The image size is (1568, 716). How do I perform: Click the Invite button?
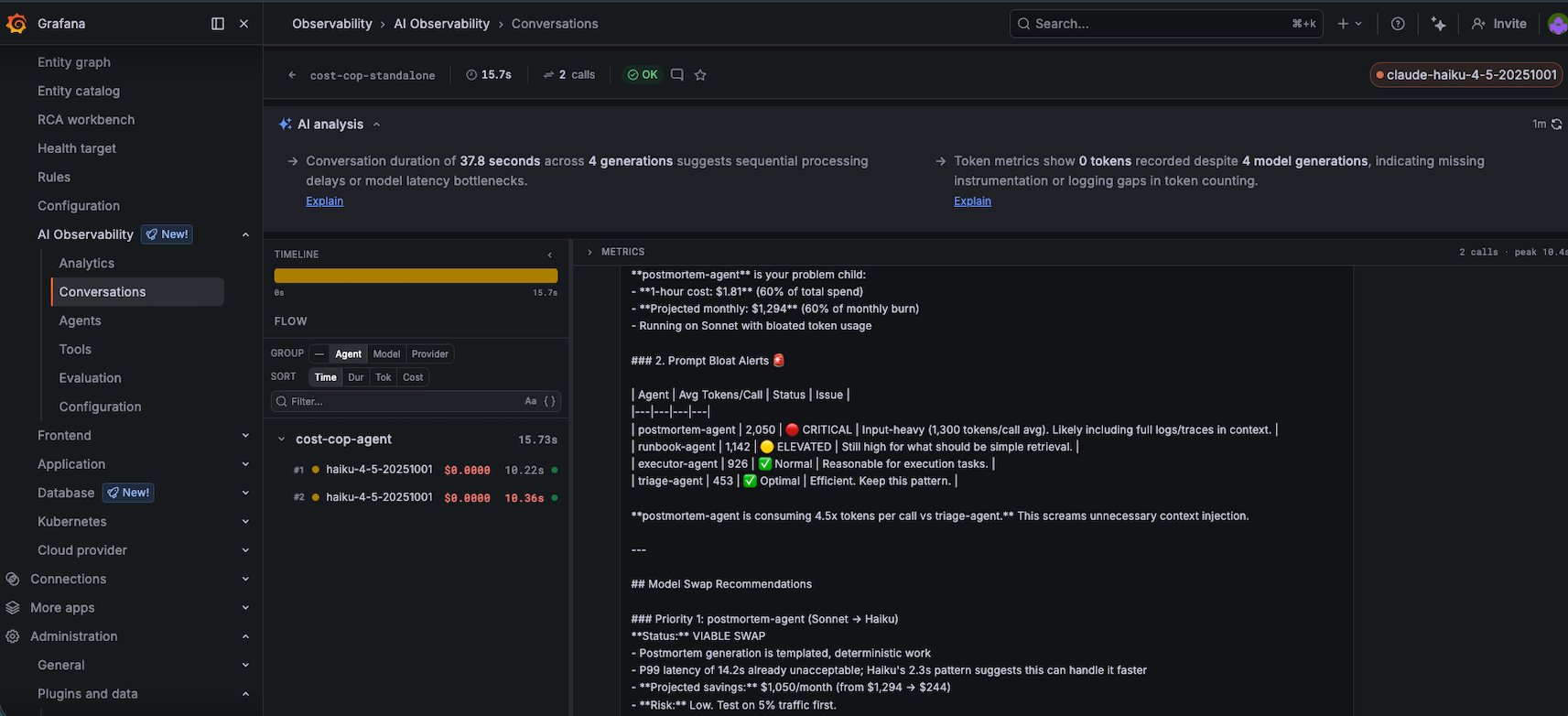[x=1499, y=24]
